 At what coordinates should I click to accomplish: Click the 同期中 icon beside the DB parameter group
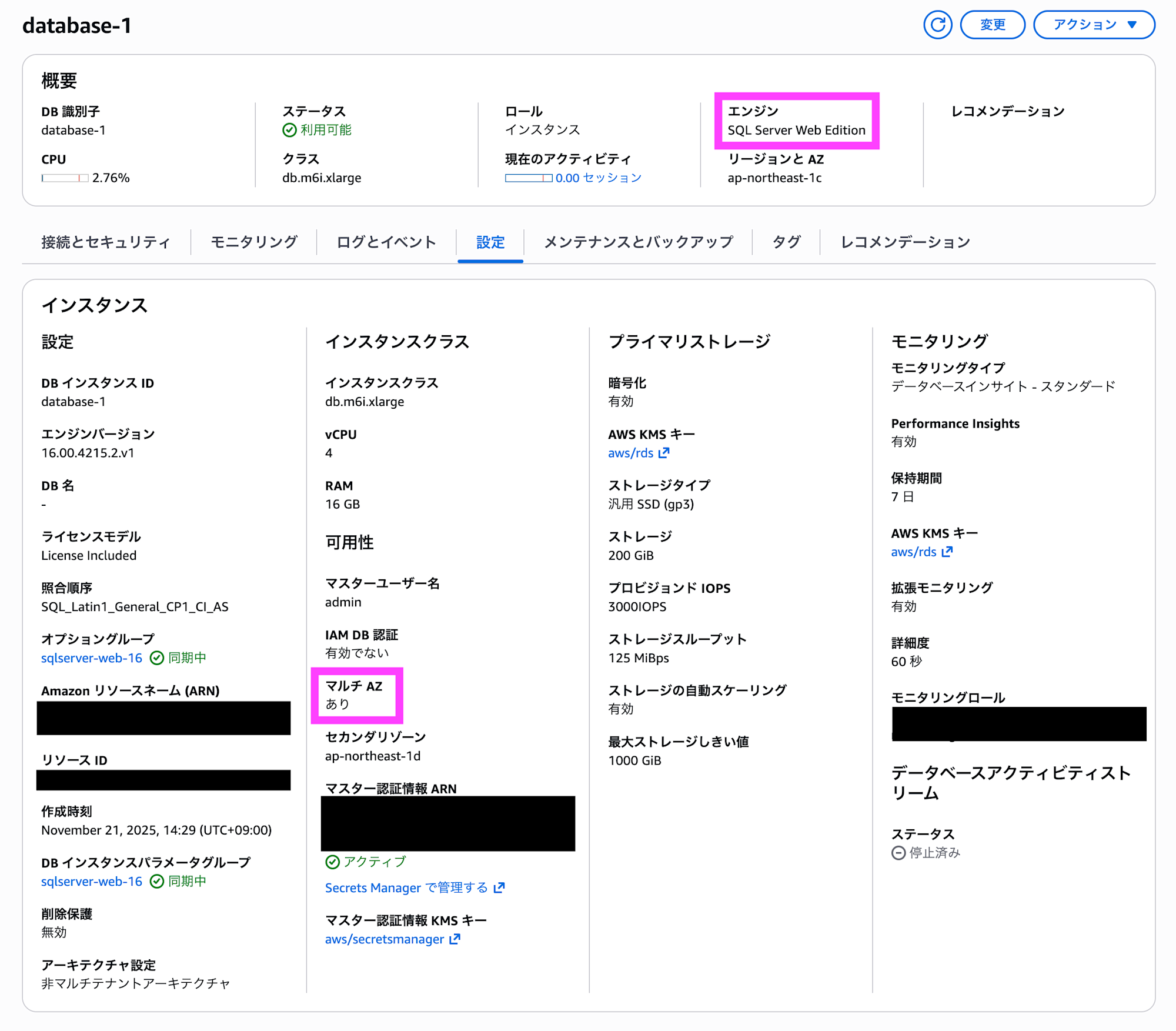click(156, 881)
